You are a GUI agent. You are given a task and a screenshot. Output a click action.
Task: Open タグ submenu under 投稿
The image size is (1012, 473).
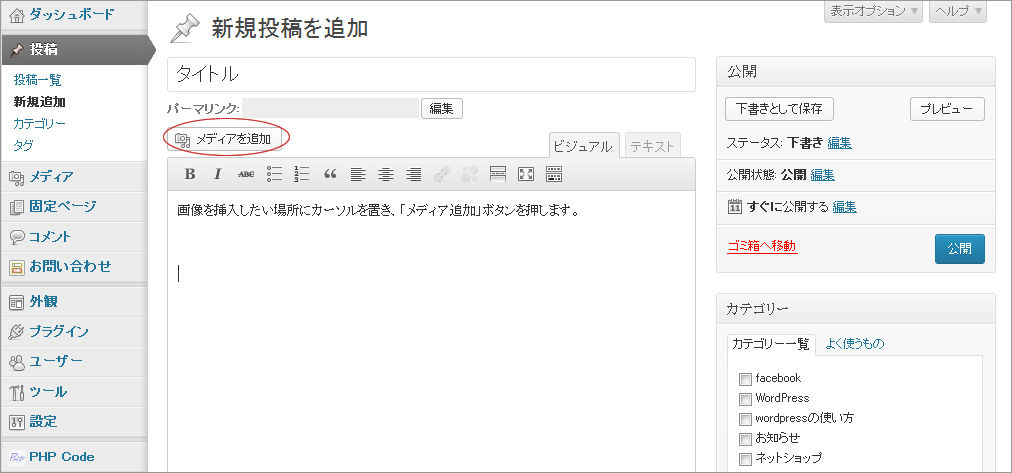click(x=23, y=145)
